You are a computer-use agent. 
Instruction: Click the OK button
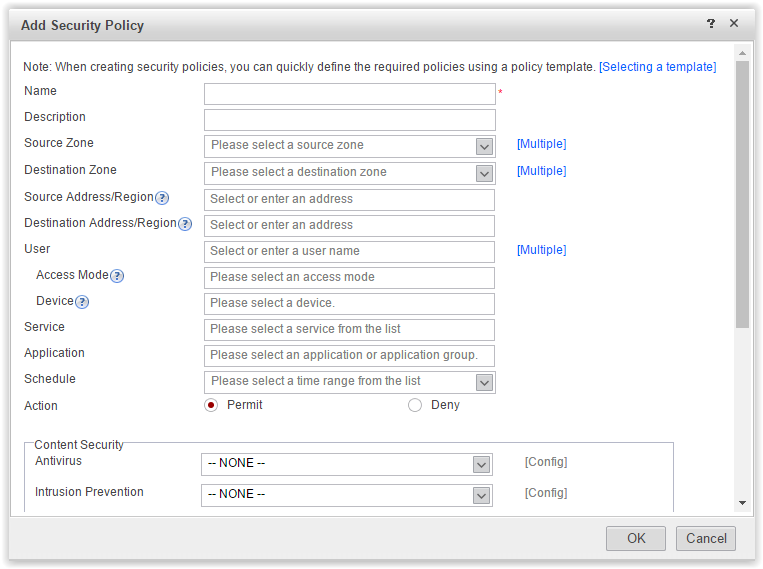coord(636,538)
